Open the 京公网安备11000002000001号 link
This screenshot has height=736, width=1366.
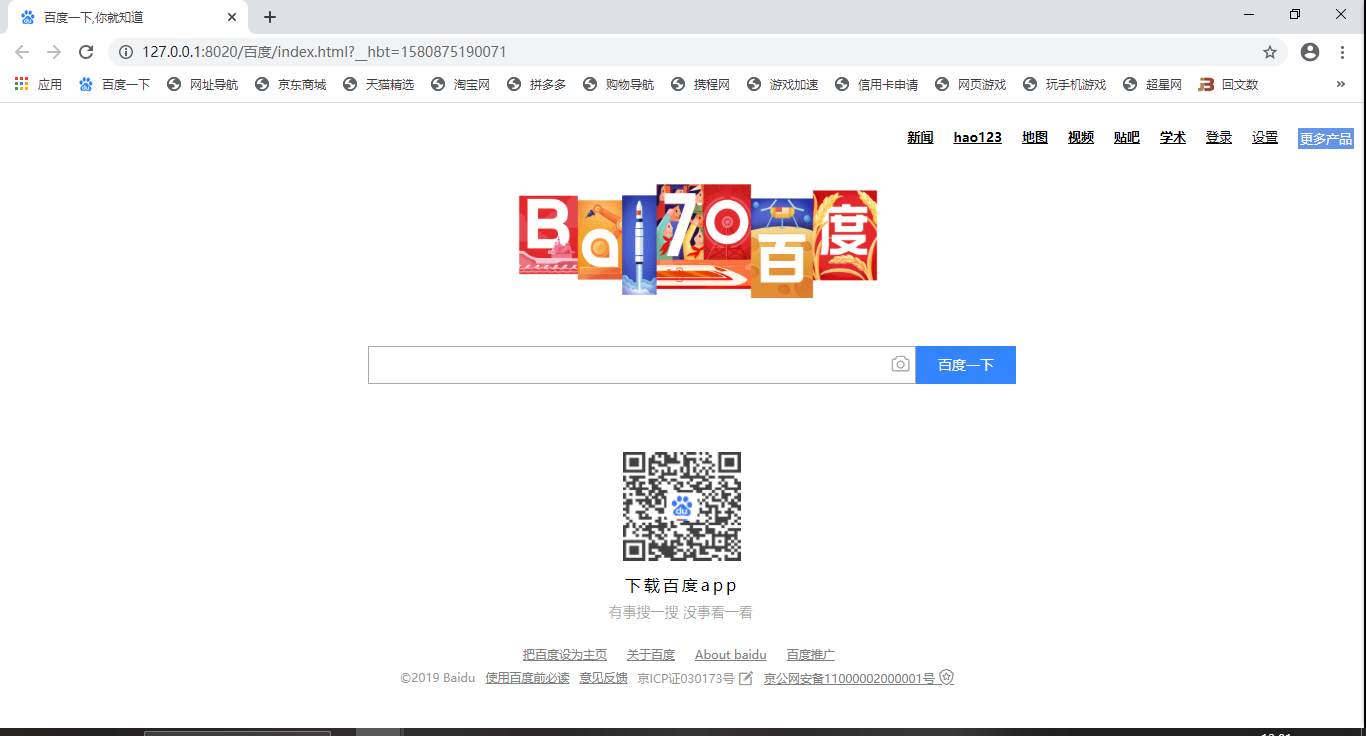tap(849, 678)
